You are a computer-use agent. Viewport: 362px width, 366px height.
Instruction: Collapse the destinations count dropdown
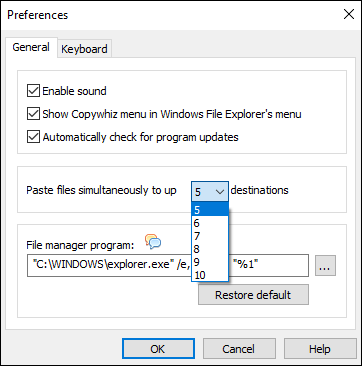click(x=210, y=192)
